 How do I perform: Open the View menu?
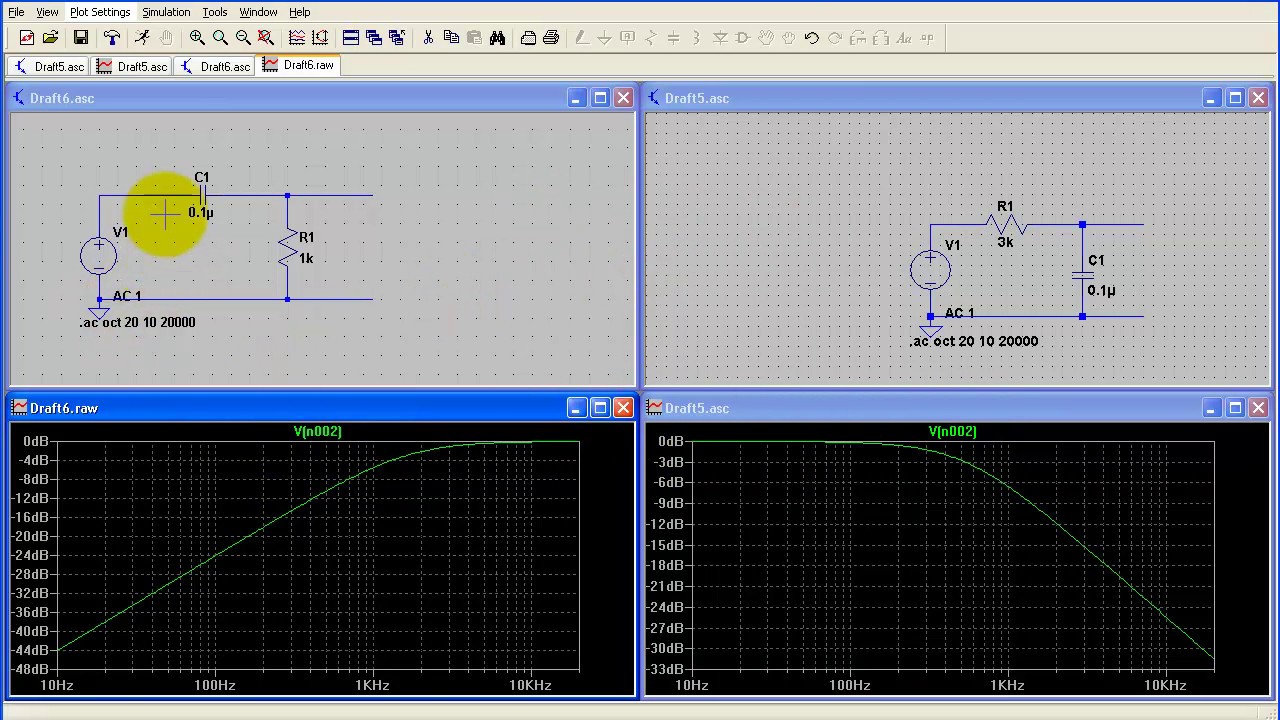pyautogui.click(x=47, y=12)
